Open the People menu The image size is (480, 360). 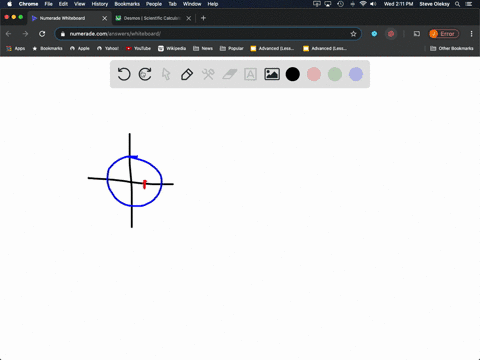point(154,4)
